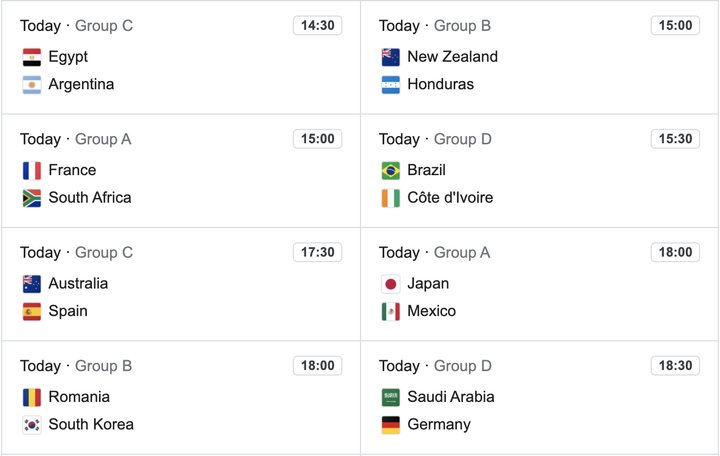The height and width of the screenshot is (456, 720).
Task: Open the Australia vs Spain match card
Action: point(180,284)
